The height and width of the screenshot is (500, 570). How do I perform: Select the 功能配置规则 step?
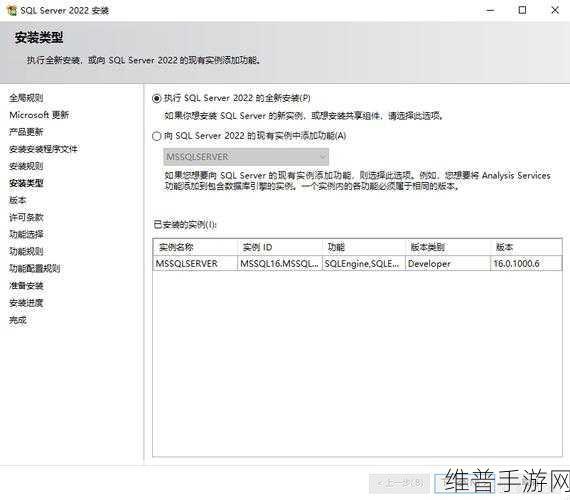pyautogui.click(x=35, y=268)
